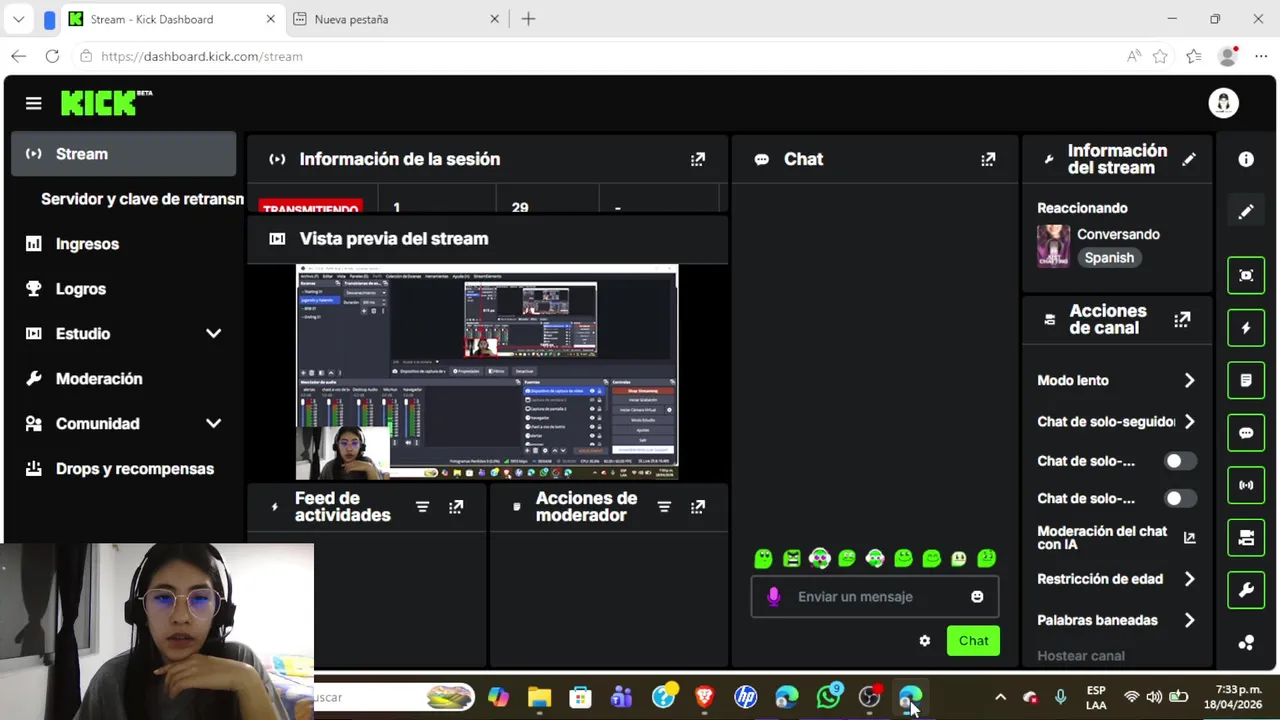
Task: Pop out the Acciones de canal panel
Action: pos(1182,320)
